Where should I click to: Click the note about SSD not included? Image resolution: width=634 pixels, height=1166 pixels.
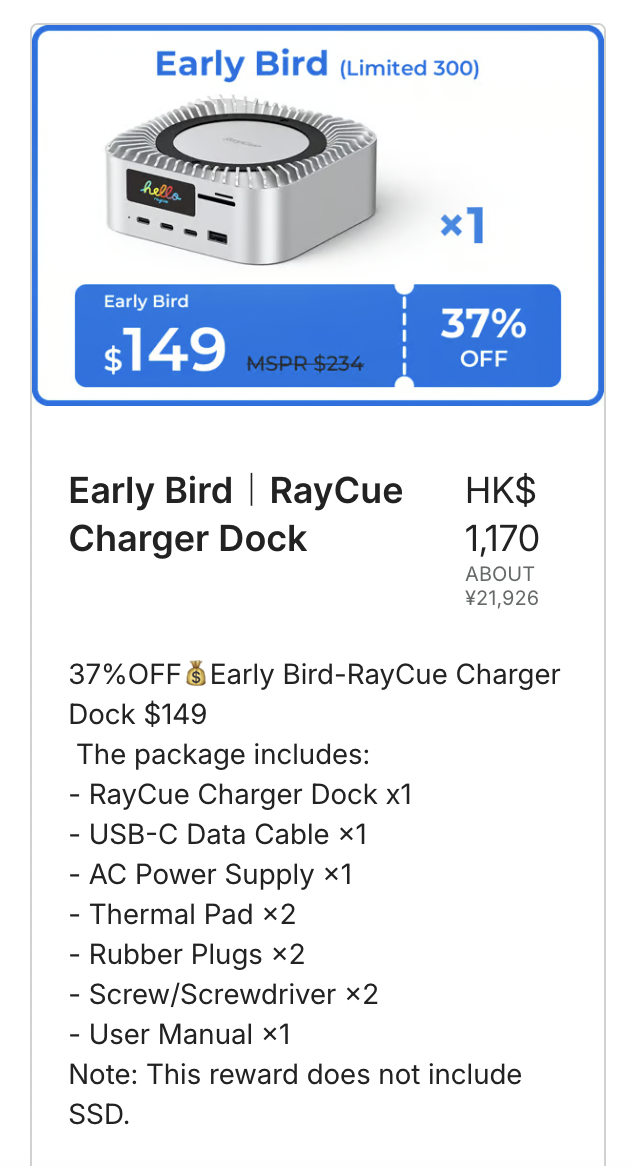point(295,1094)
